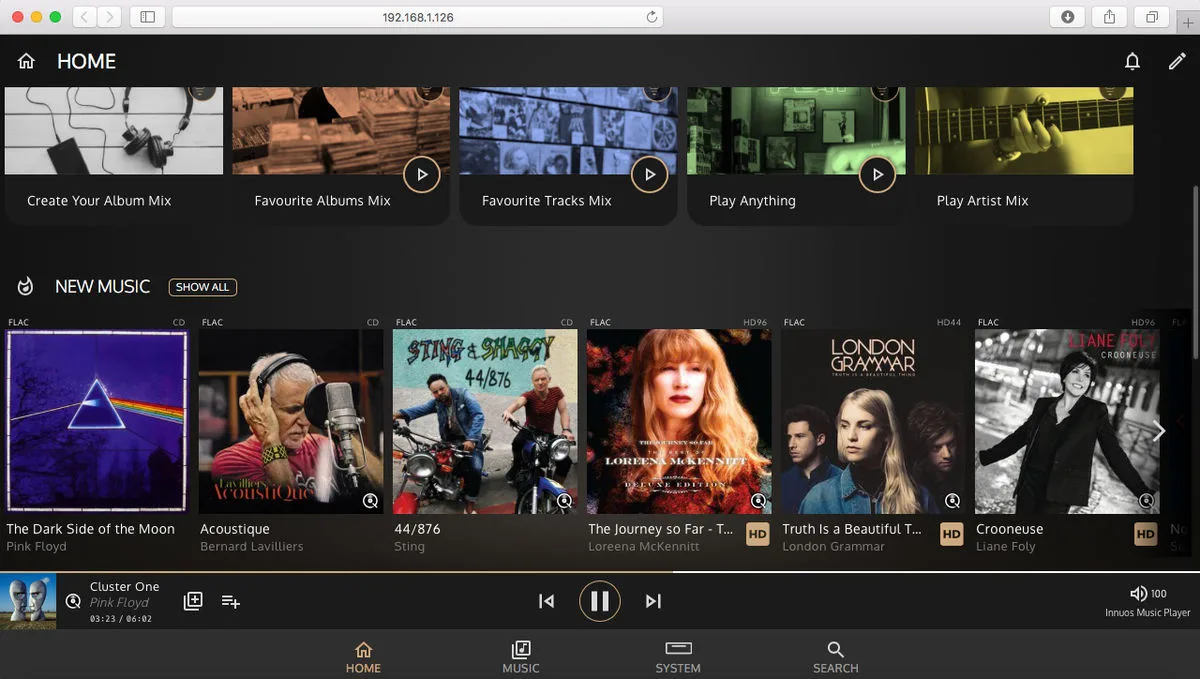Open The Dark Side of the Moon cover
Image resolution: width=1200 pixels, height=679 pixels.
tap(96, 421)
